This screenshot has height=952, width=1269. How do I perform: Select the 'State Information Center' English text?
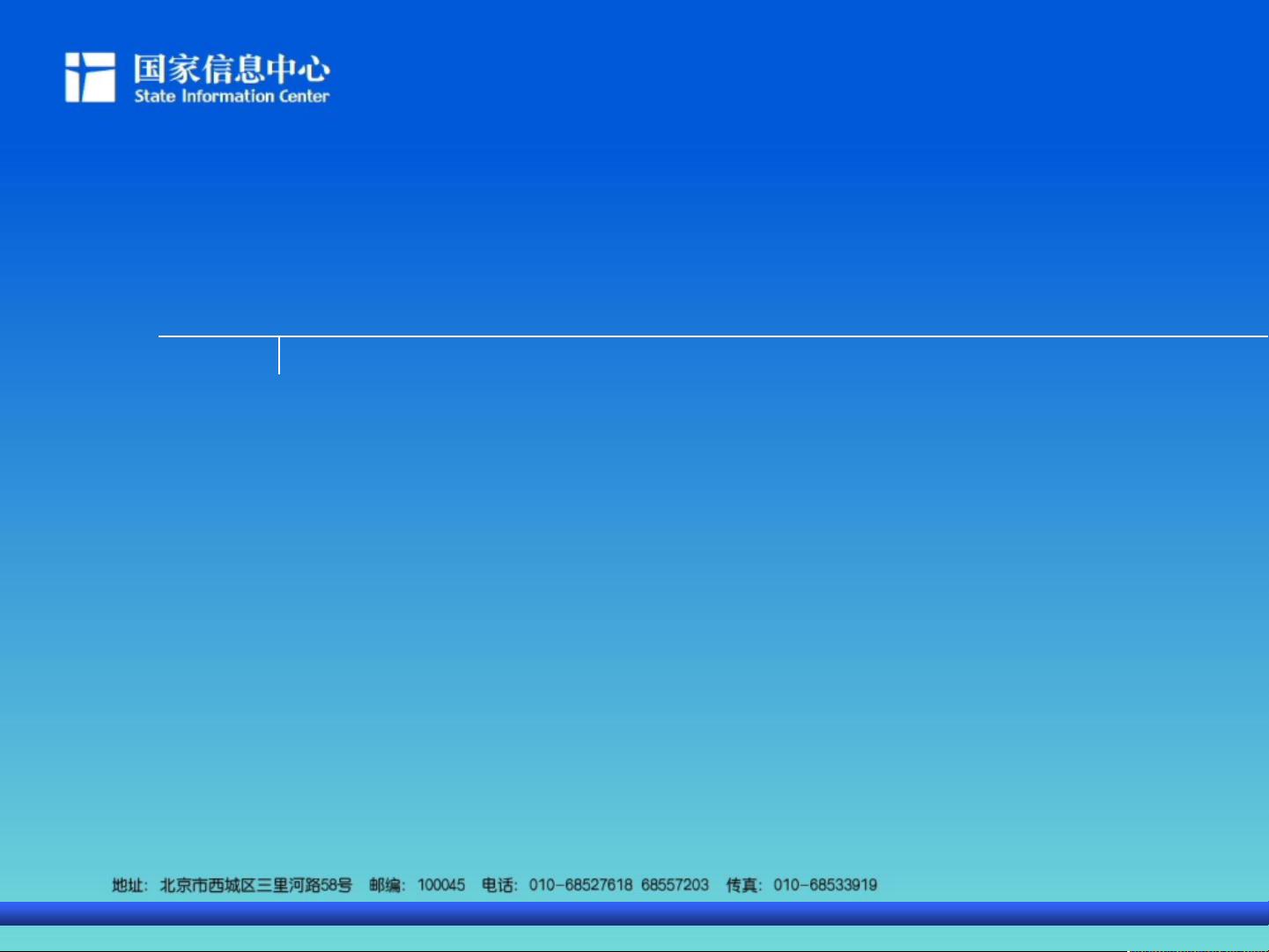pos(232,96)
